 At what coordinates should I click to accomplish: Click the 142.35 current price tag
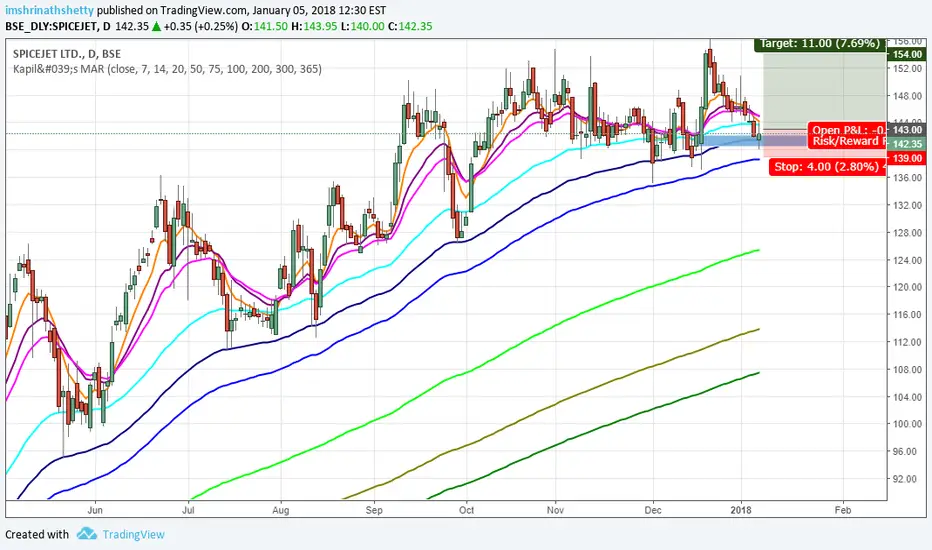(x=907, y=144)
